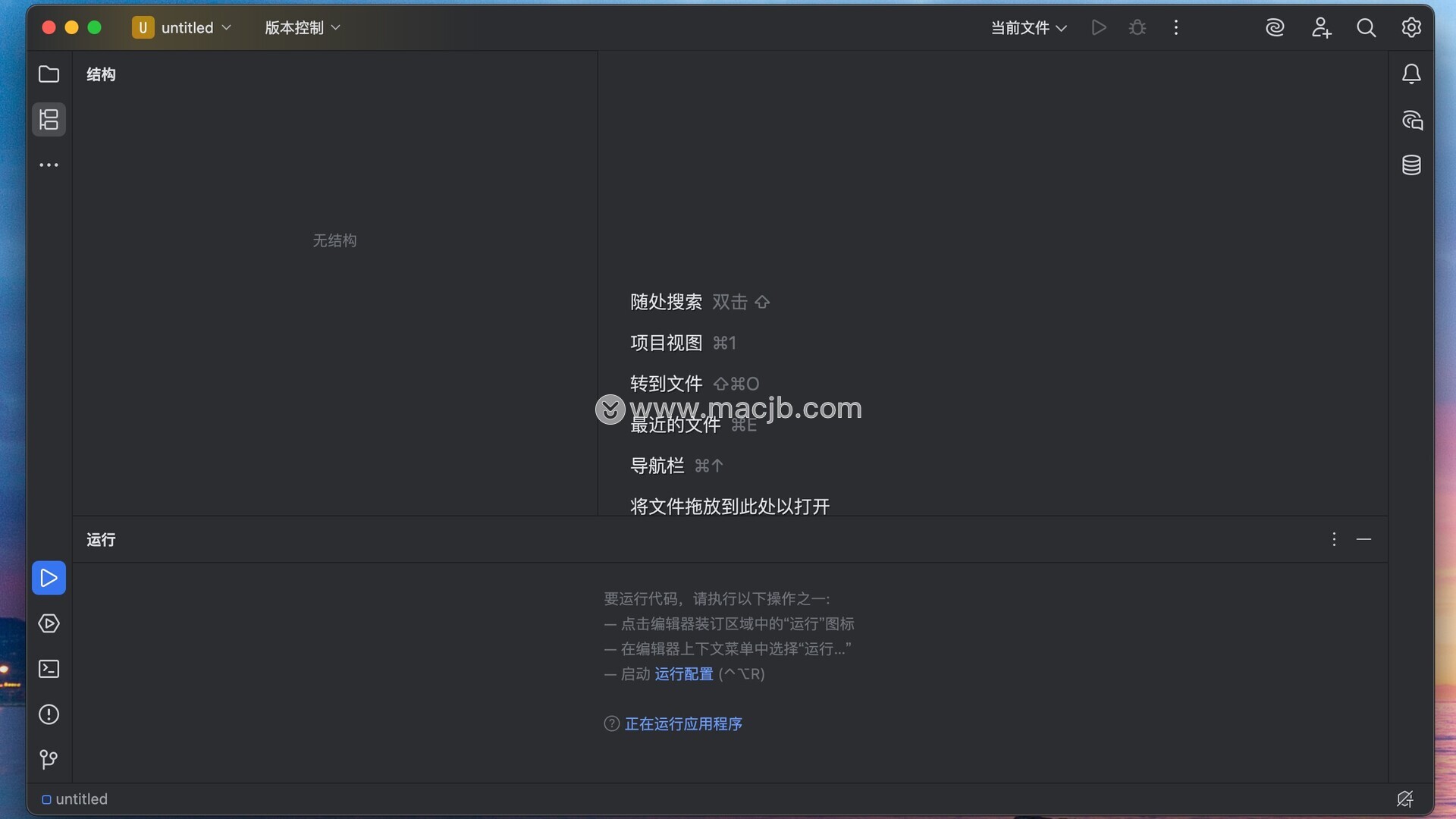Open the 当前文件 run configuration dropdown
Screen dimensions: 1456x819
coord(1028,28)
